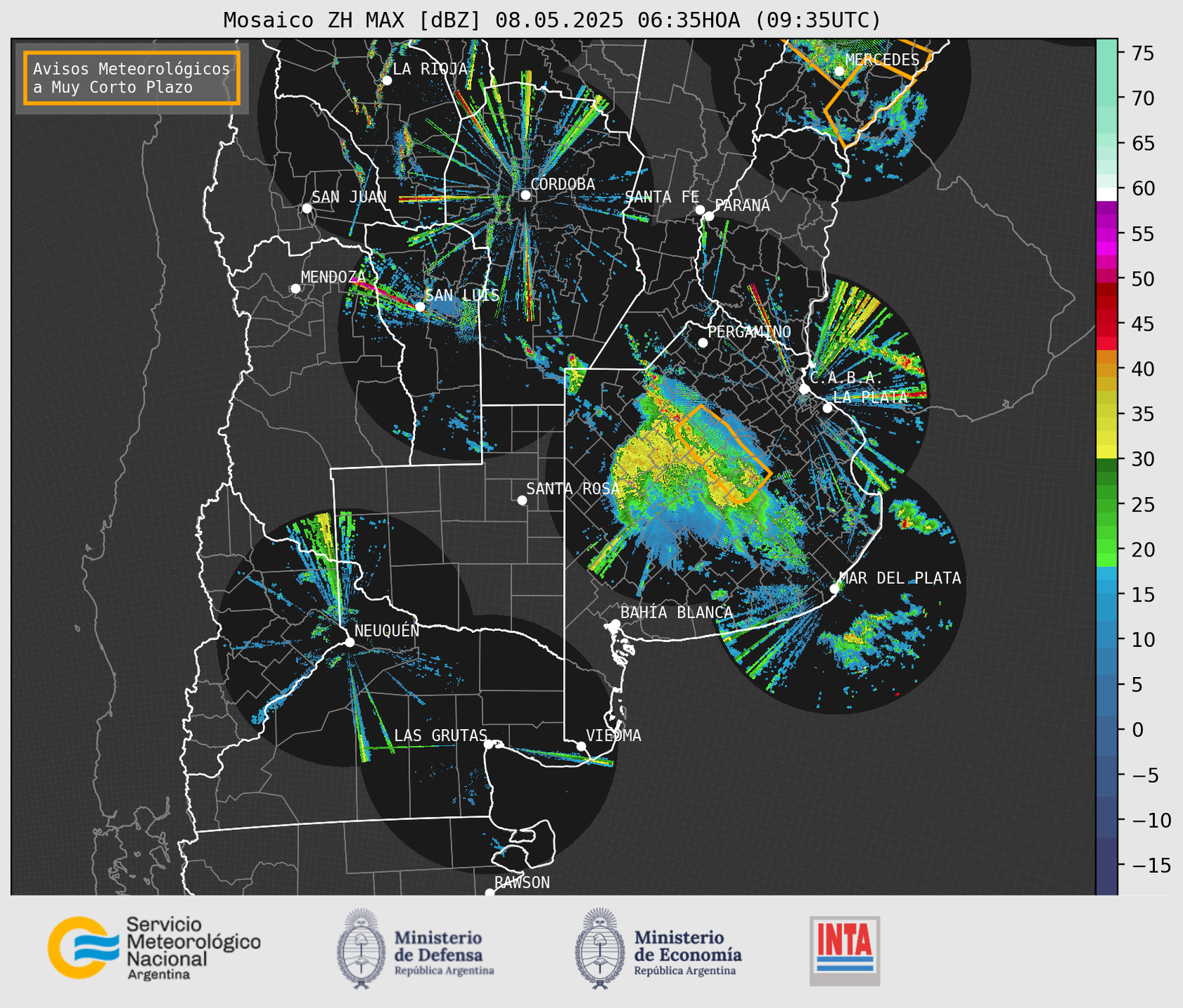Click the INTA logo
Image resolution: width=1183 pixels, height=1008 pixels.
844,951
